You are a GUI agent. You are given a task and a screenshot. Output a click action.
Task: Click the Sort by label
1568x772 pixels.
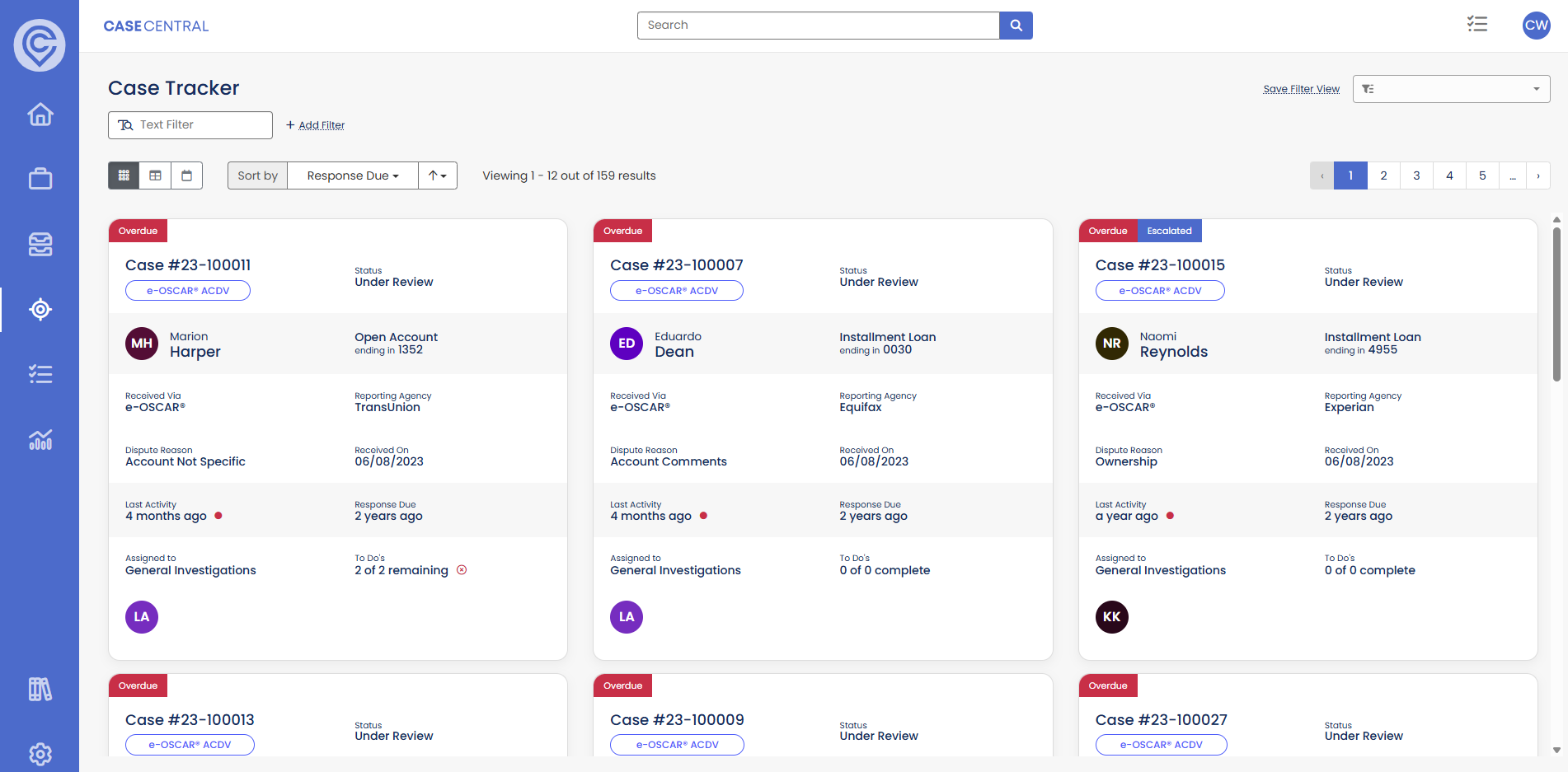tap(257, 175)
